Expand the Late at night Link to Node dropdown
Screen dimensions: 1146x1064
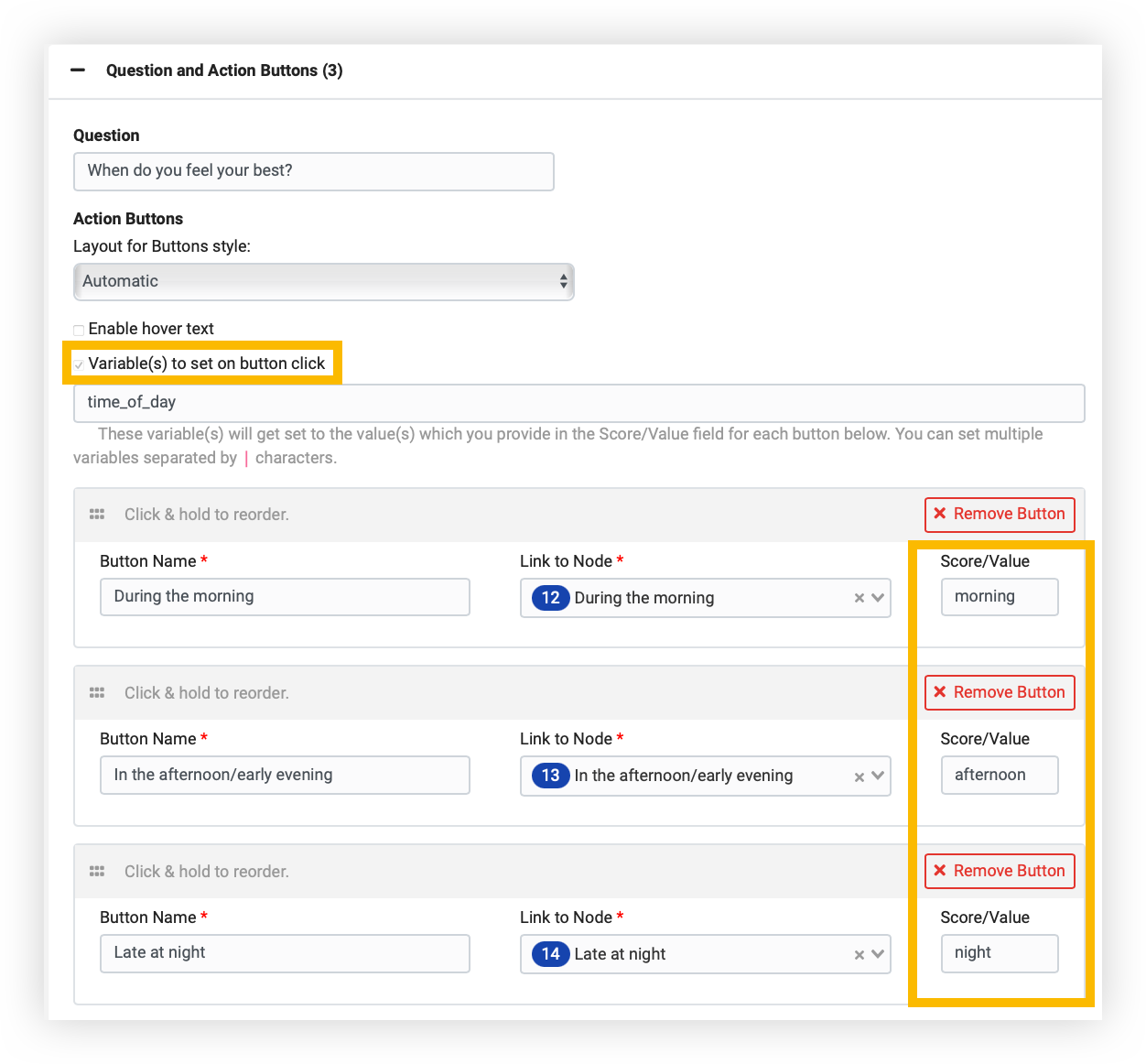click(x=878, y=954)
